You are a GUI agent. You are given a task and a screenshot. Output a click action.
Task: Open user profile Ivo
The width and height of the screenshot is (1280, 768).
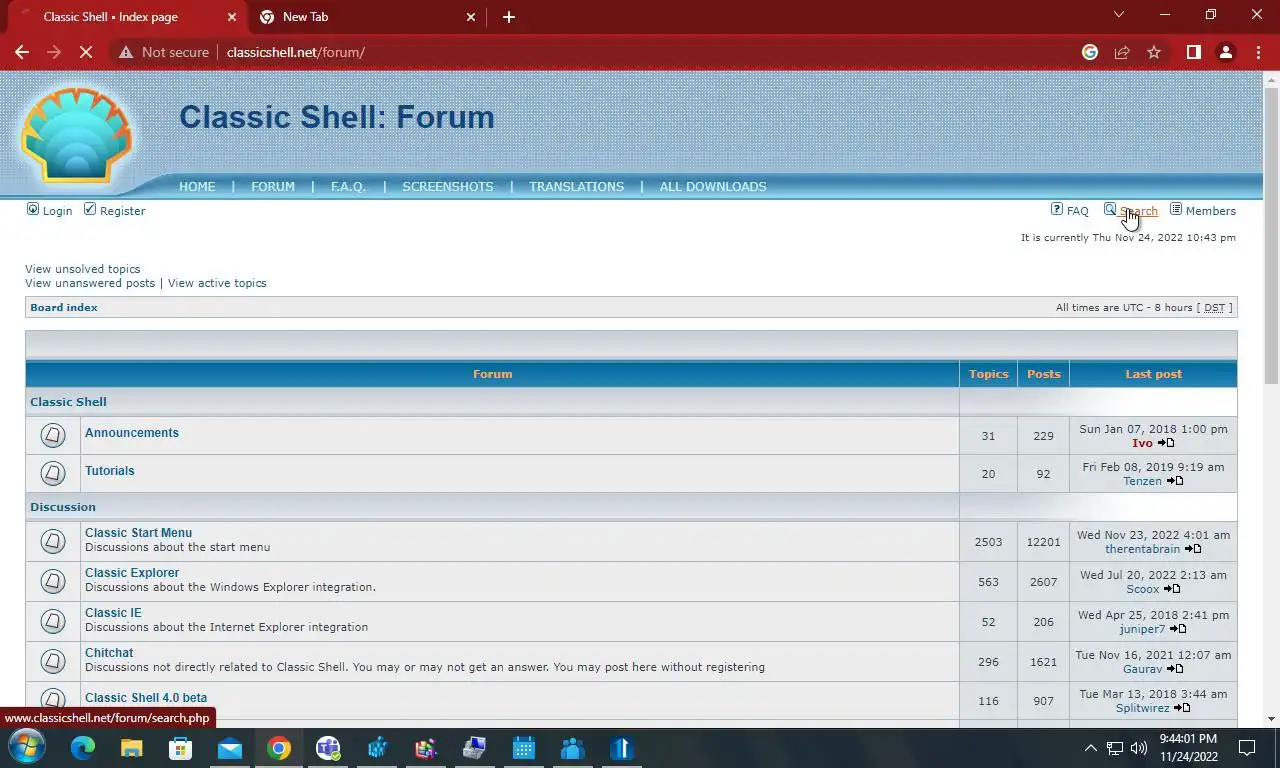point(1142,443)
